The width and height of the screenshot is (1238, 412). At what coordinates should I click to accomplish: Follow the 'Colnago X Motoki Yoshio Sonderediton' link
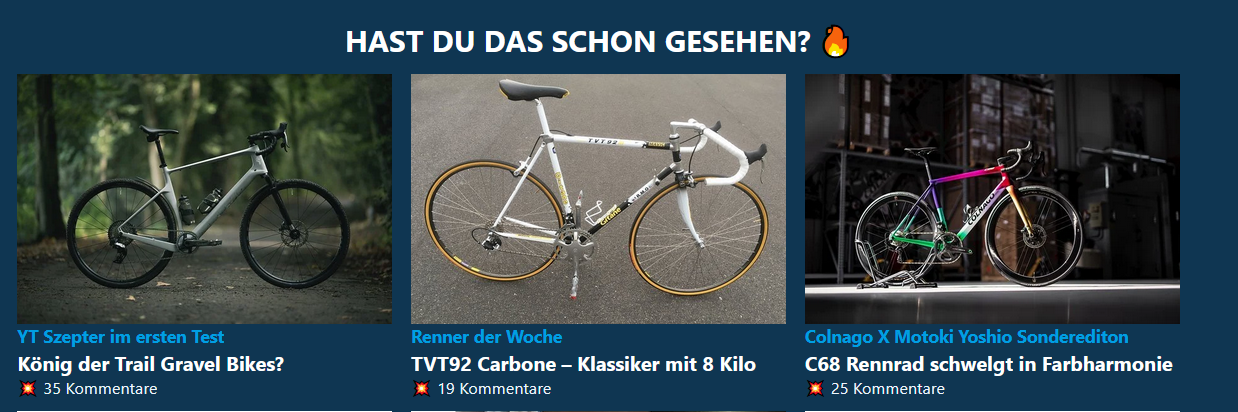967,337
